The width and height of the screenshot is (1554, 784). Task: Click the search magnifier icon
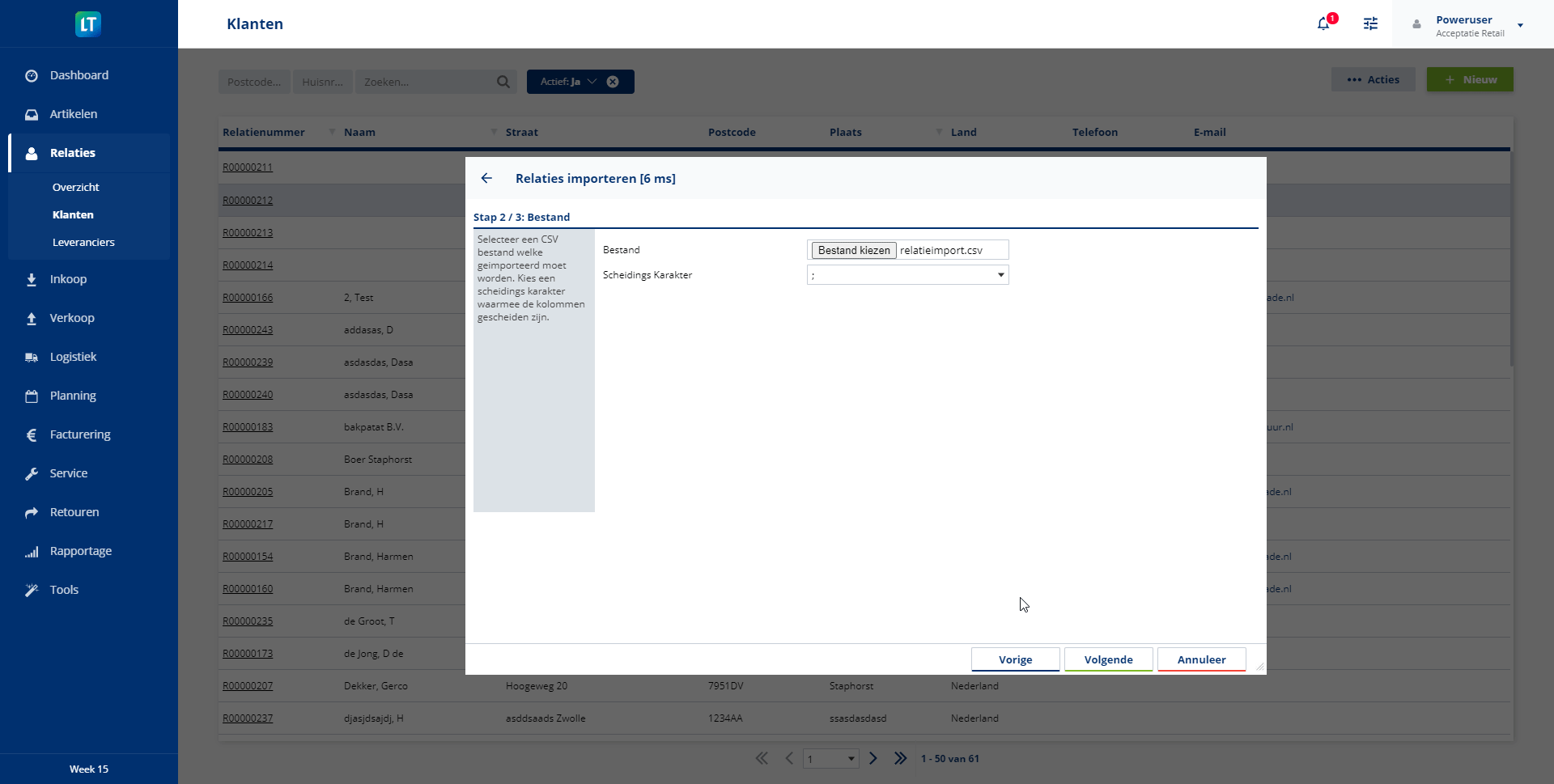pyautogui.click(x=503, y=82)
